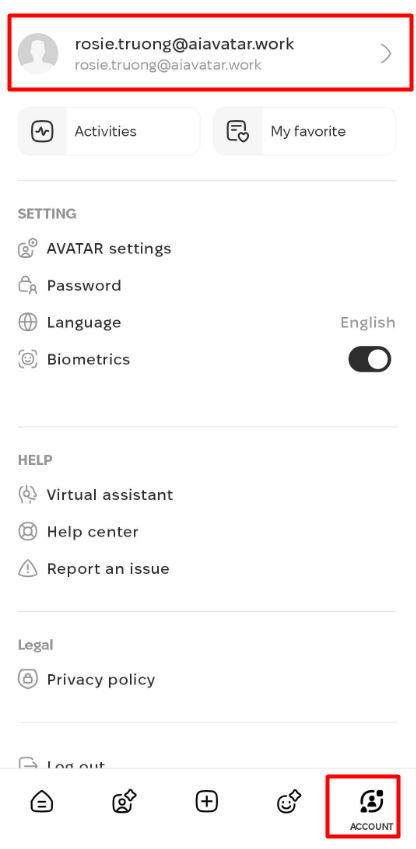Click the Password lock icon
Viewport: 416px width, 849px height.
(28, 285)
